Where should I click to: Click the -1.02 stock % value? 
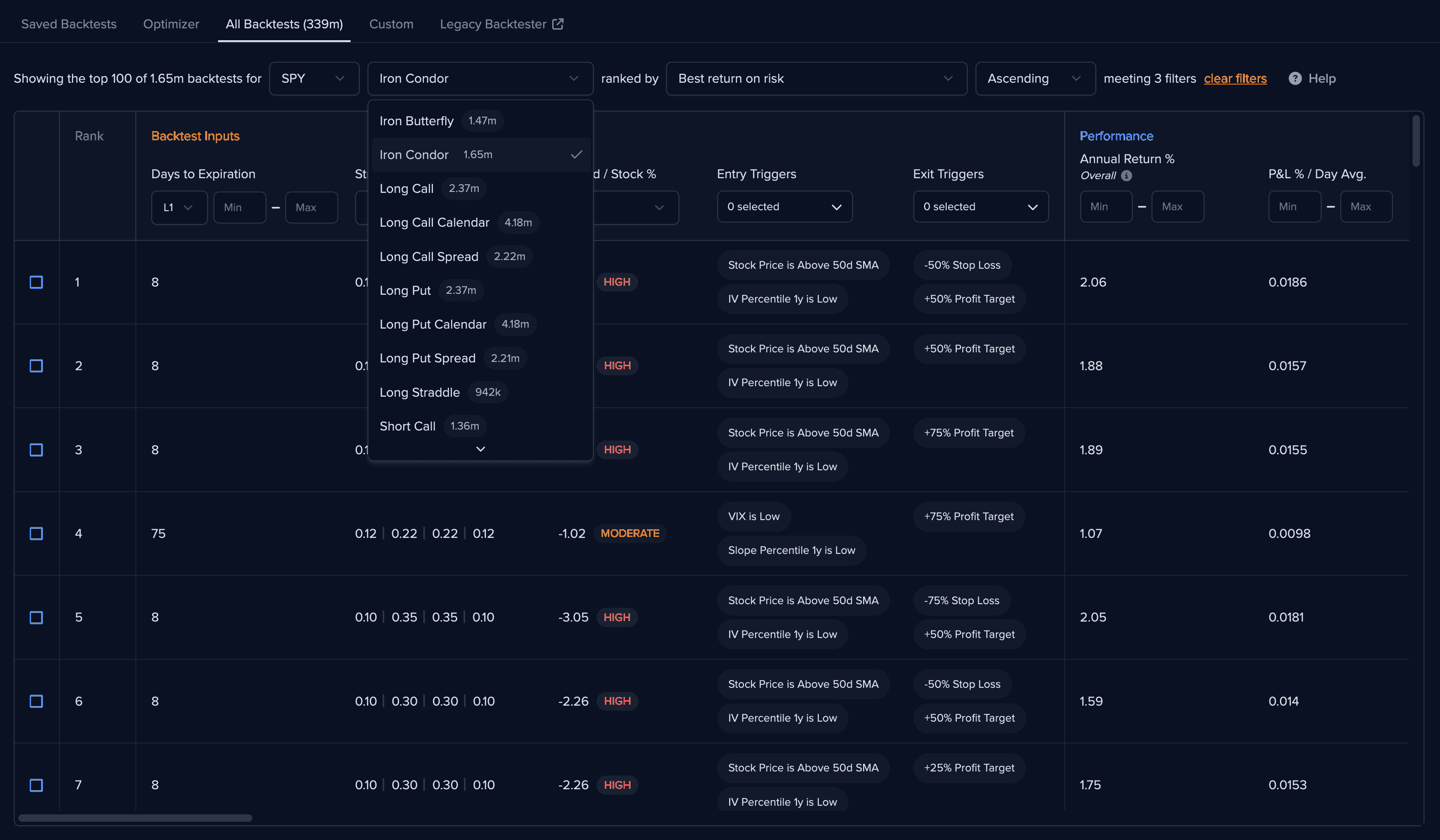571,533
